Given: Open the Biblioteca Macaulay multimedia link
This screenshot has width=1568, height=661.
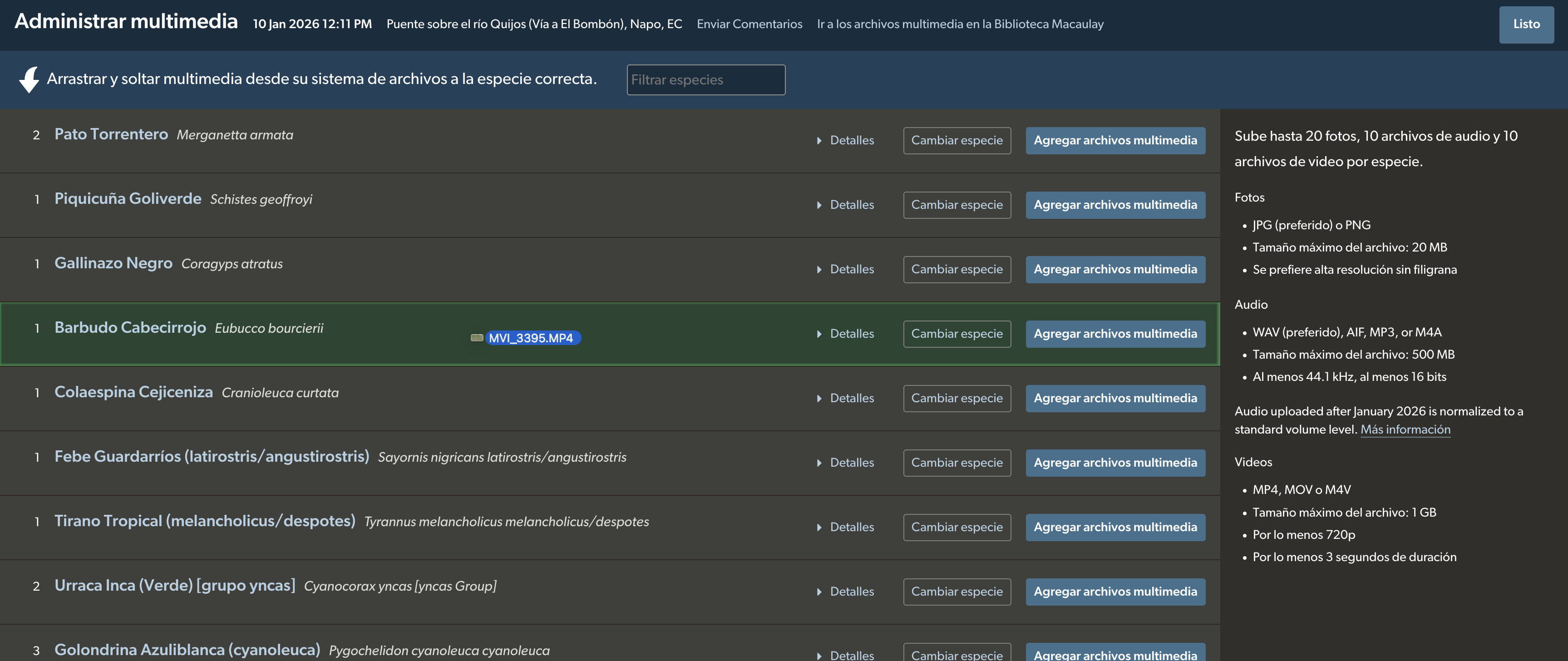Looking at the screenshot, I should click(959, 25).
